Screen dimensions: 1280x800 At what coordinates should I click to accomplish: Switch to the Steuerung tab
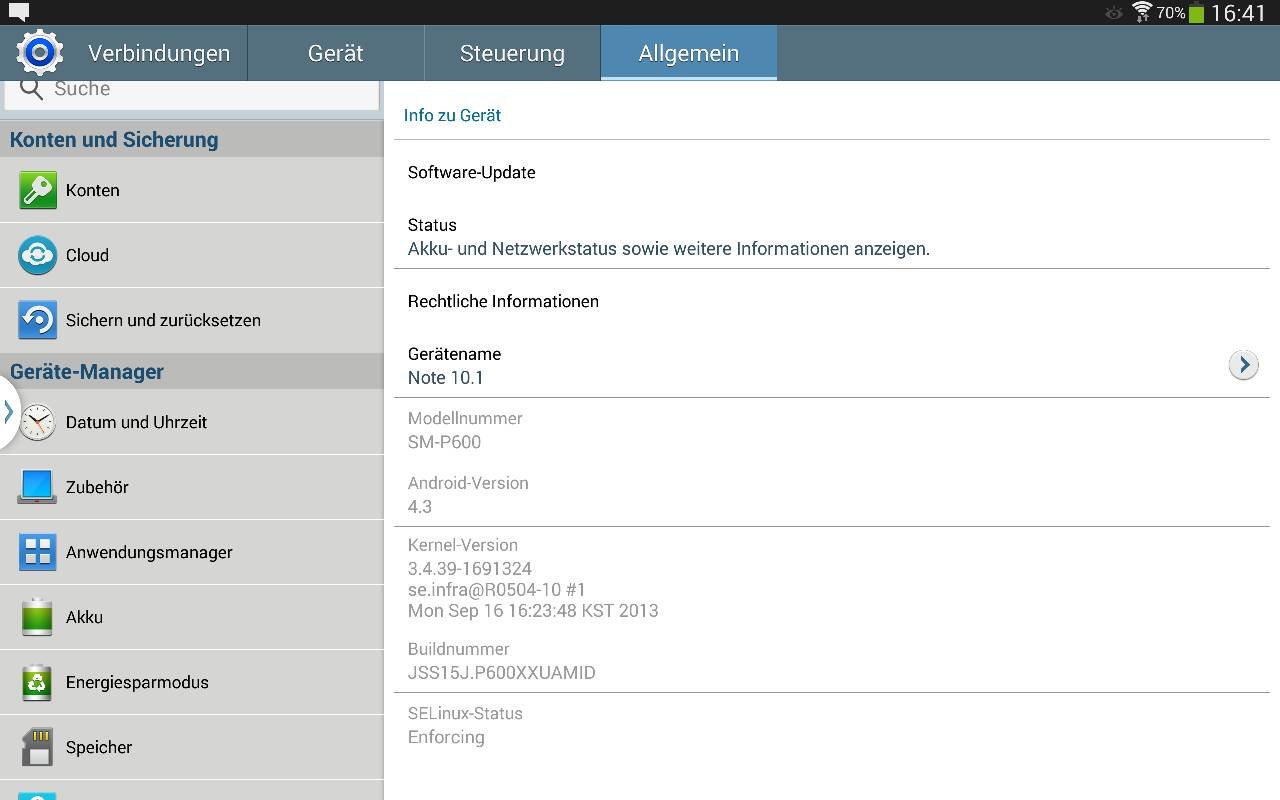pyautogui.click(x=512, y=53)
